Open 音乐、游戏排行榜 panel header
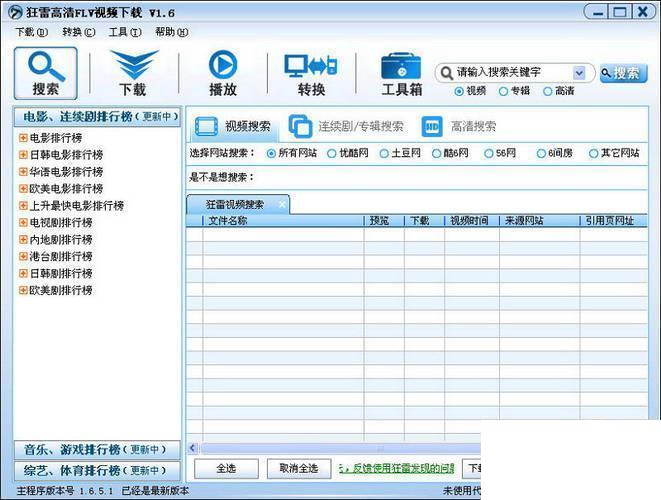The width and height of the screenshot is (661, 500). 97,450
